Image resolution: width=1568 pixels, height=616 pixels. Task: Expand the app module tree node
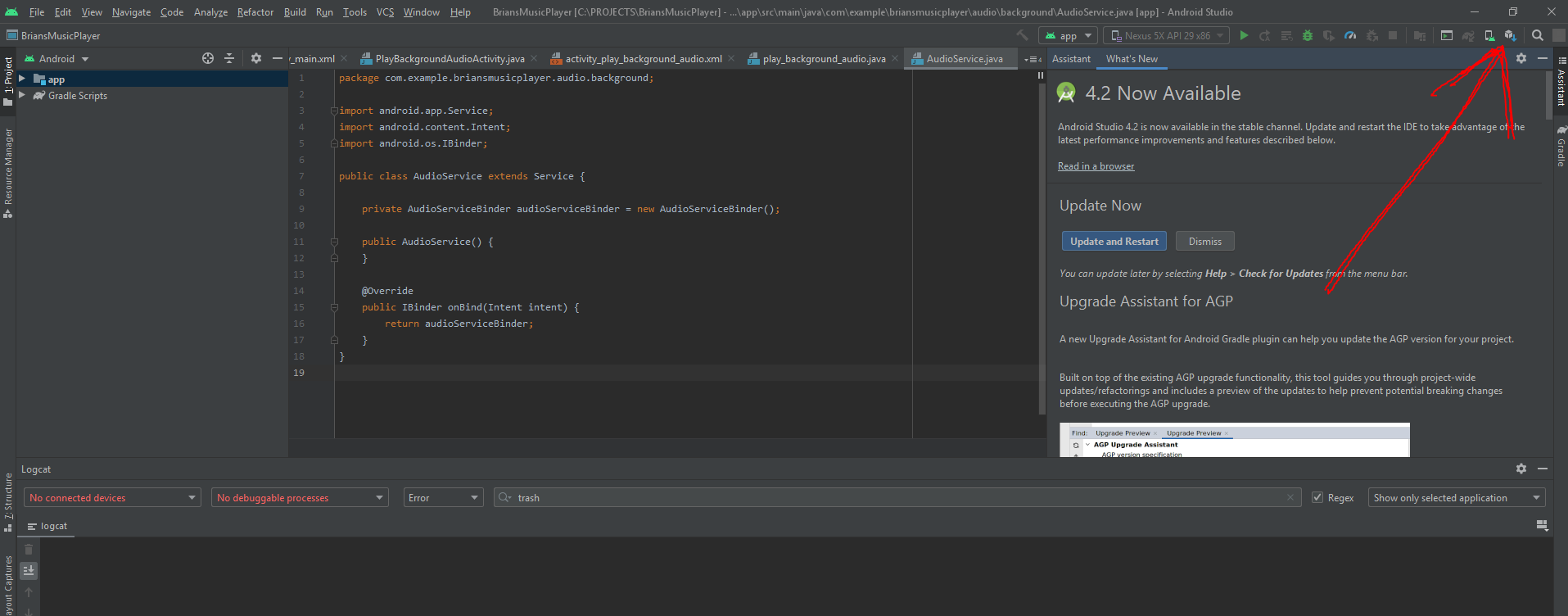(22, 79)
